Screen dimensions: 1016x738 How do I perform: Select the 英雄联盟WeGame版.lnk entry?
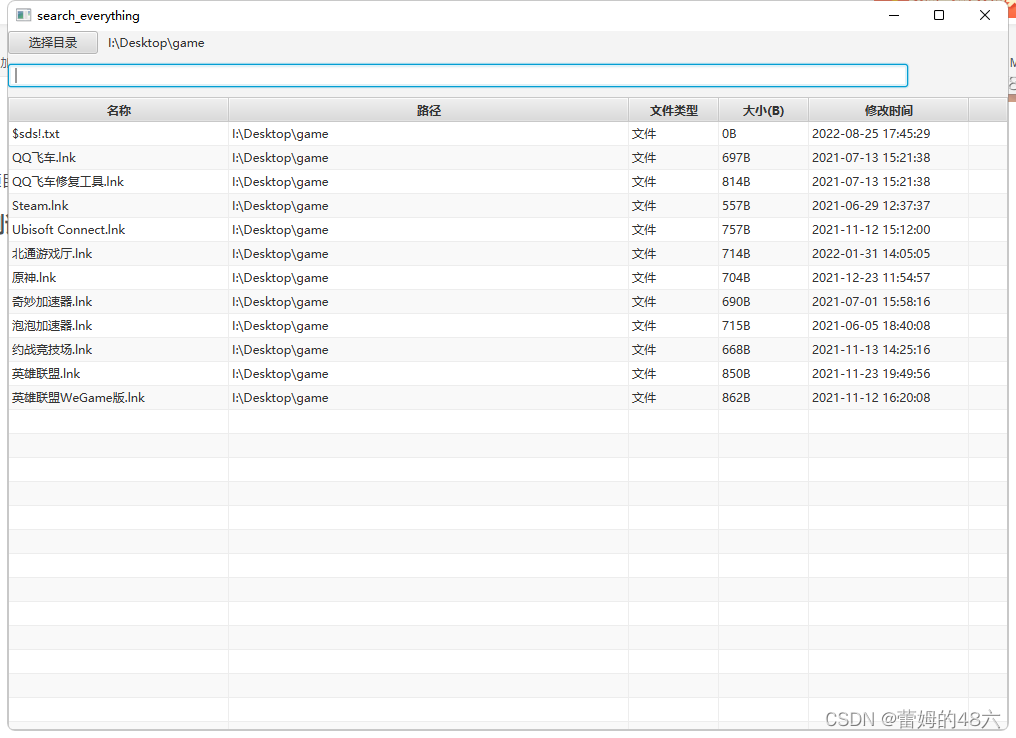click(x=78, y=397)
